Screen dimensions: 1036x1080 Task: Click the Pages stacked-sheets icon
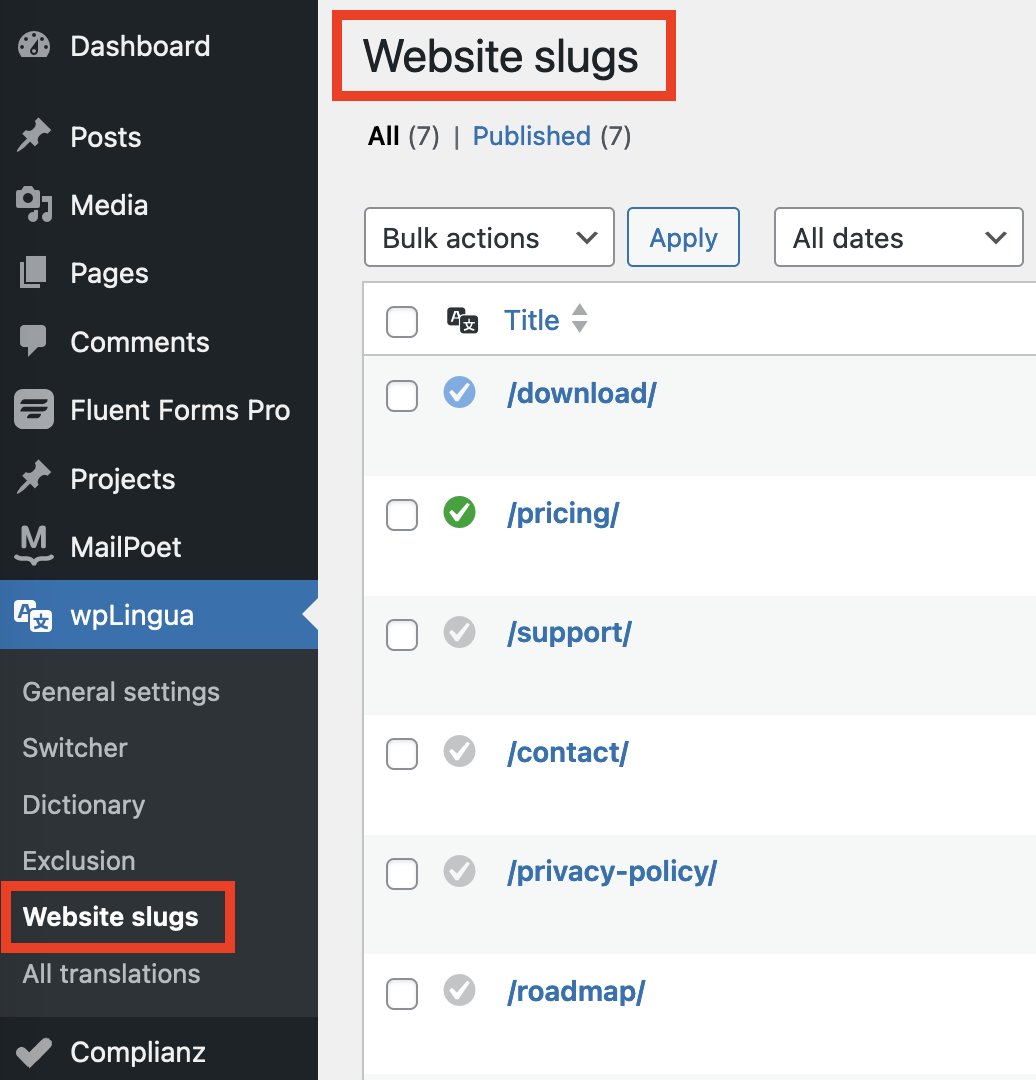34,273
